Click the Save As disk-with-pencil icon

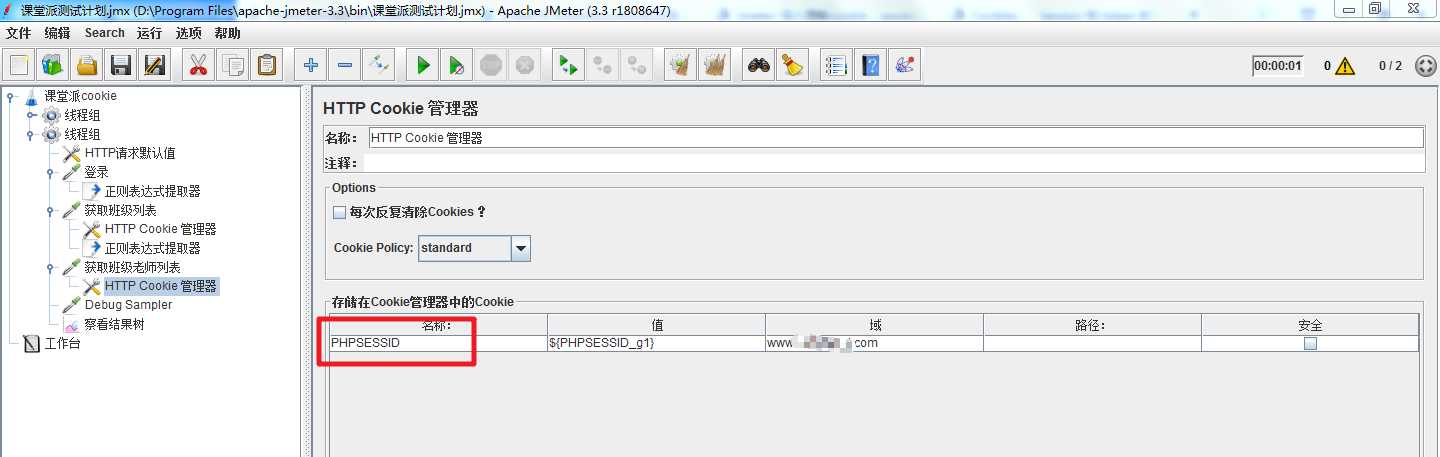point(154,65)
